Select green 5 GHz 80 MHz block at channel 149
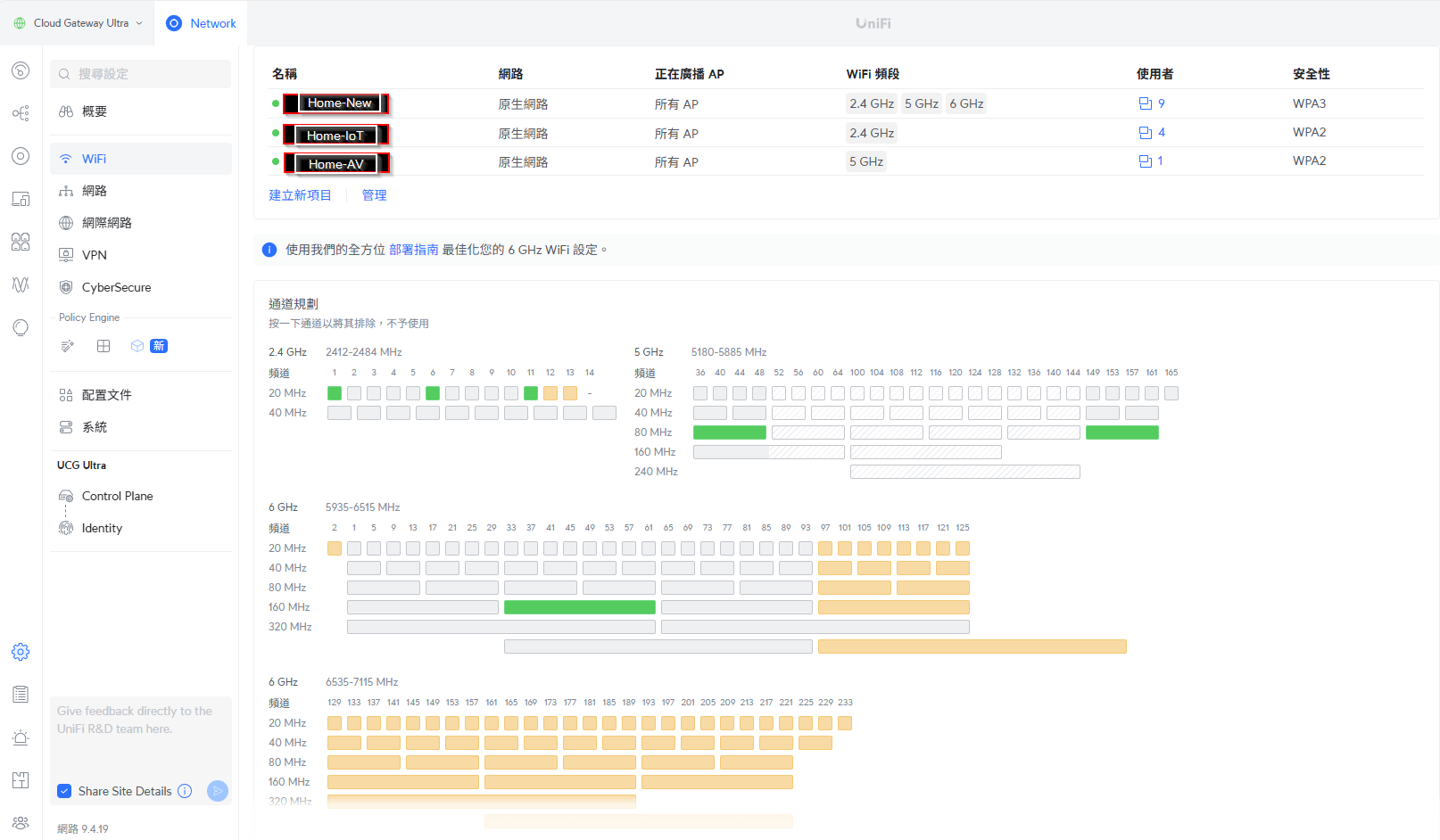The height and width of the screenshot is (840, 1440). click(x=1122, y=432)
